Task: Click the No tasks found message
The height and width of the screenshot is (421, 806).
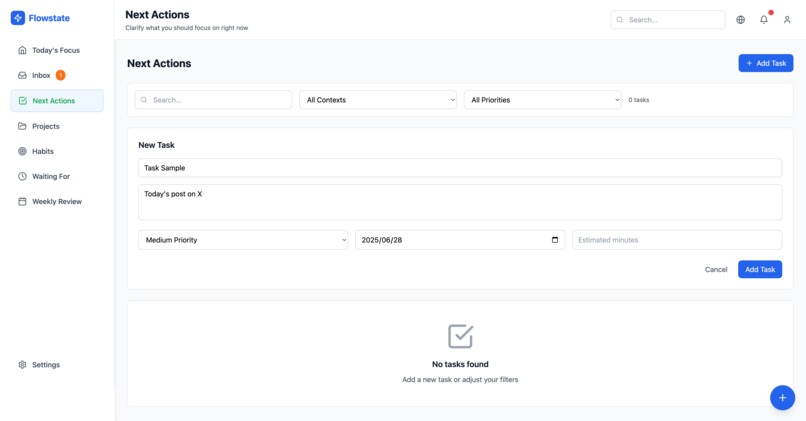Action: pyautogui.click(x=460, y=364)
